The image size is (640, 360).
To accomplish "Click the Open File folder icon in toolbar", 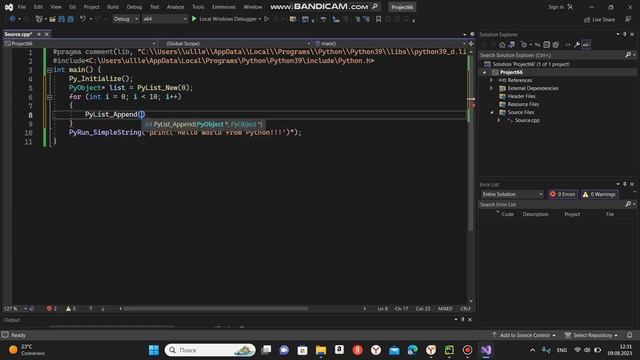I will (x=52, y=19).
